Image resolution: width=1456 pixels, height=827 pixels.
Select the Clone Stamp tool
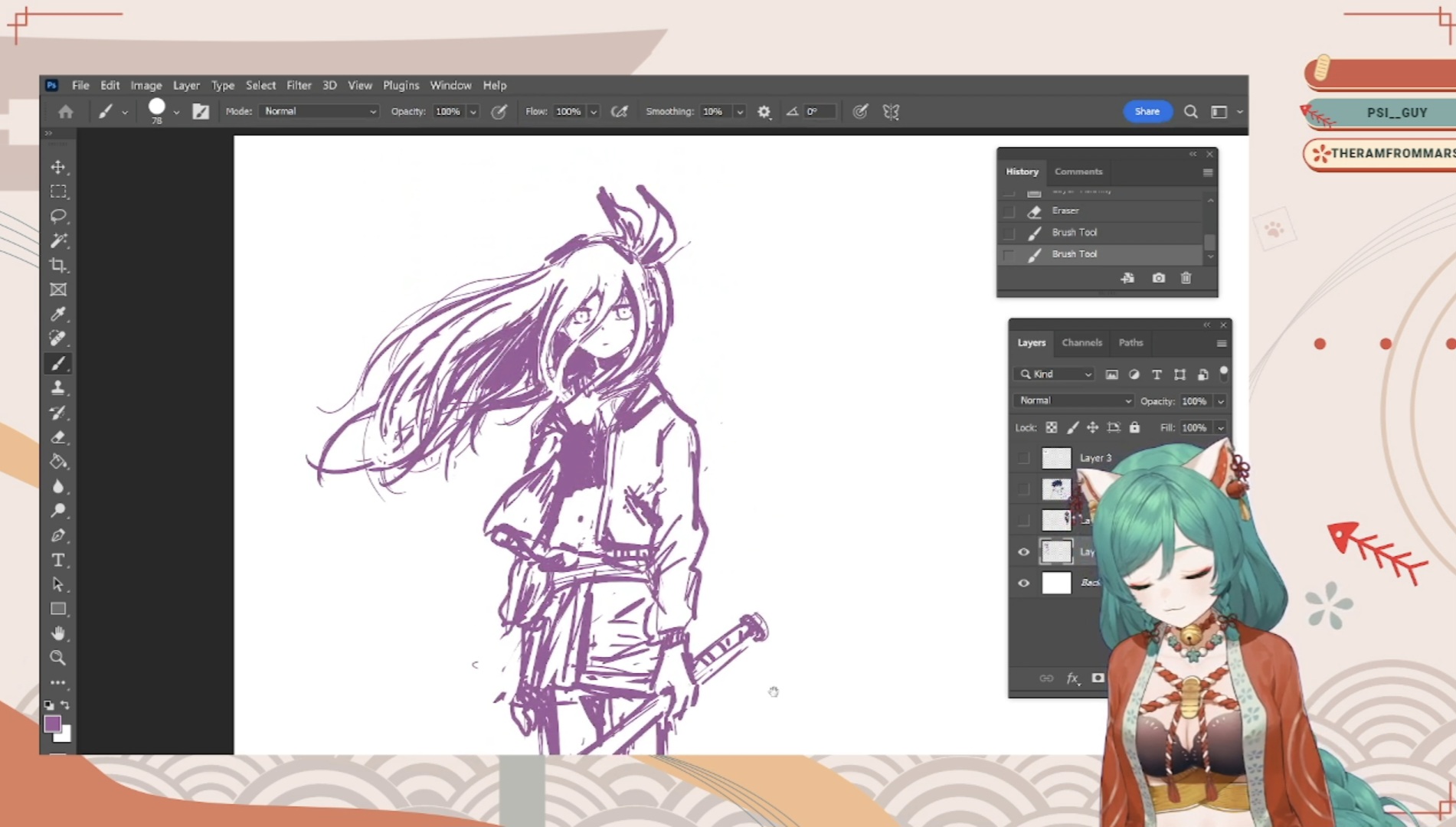coord(58,388)
